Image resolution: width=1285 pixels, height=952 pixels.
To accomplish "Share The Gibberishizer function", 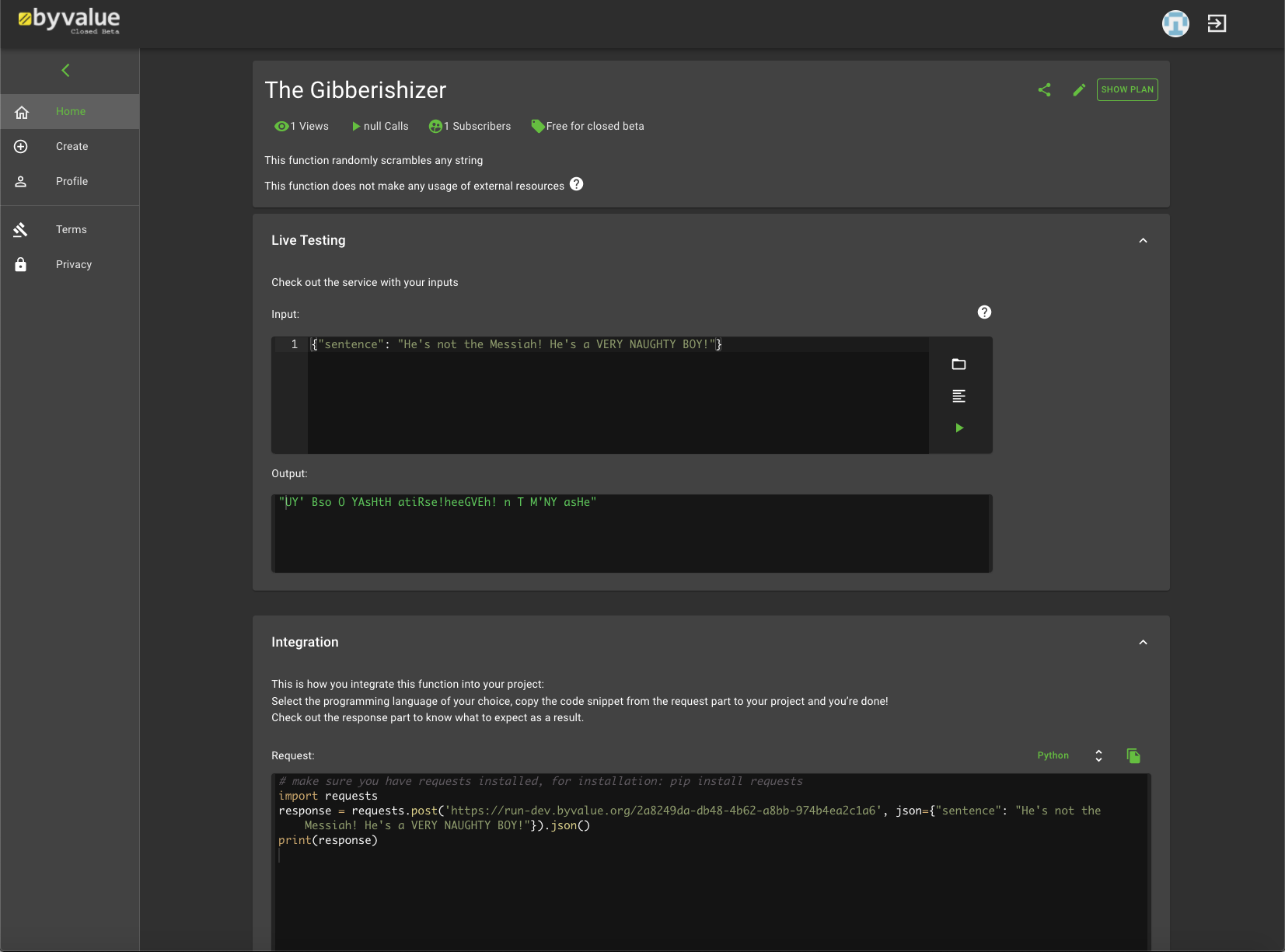I will click(1044, 89).
